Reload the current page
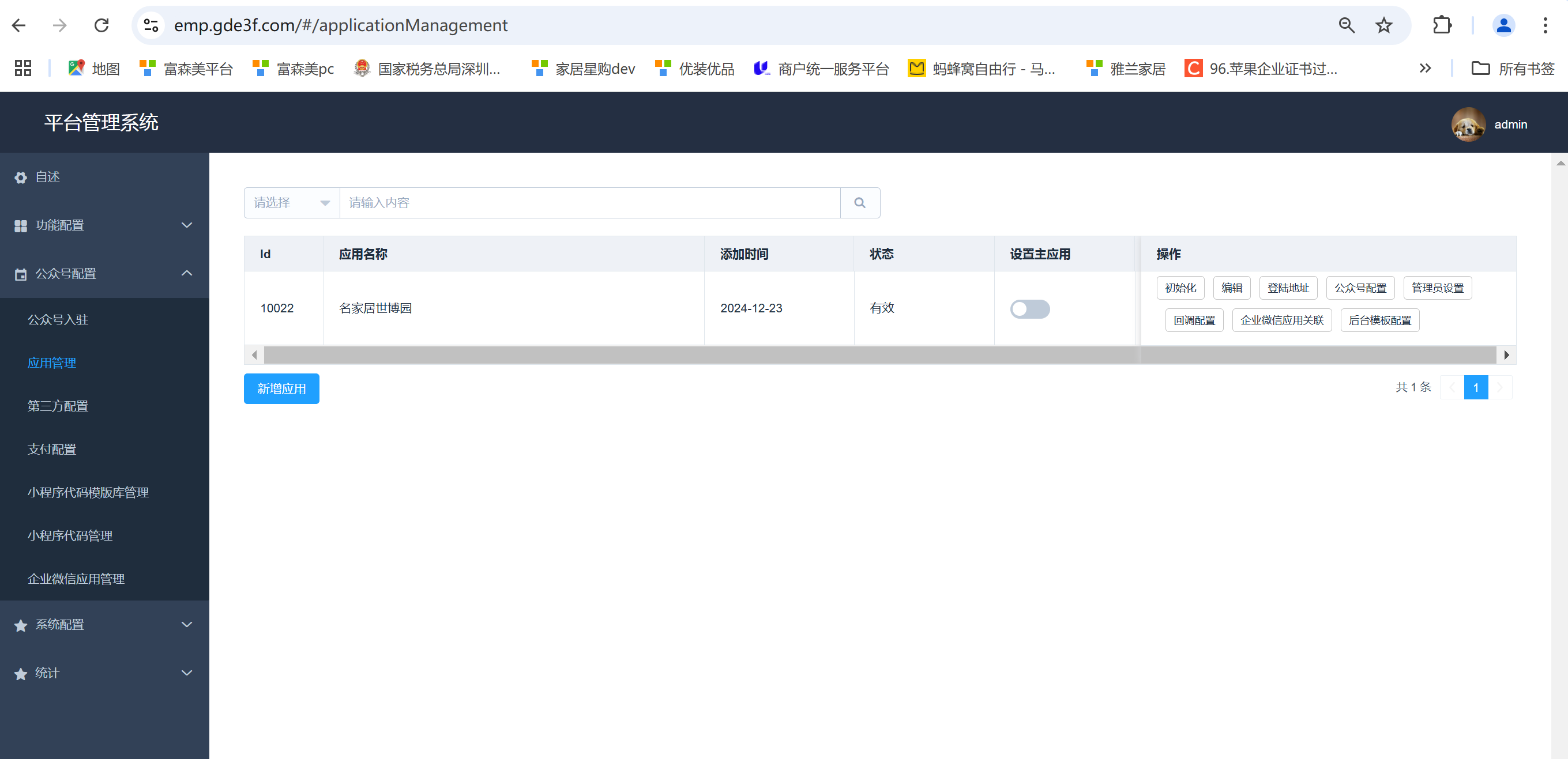The height and width of the screenshot is (759, 1568). 101,25
